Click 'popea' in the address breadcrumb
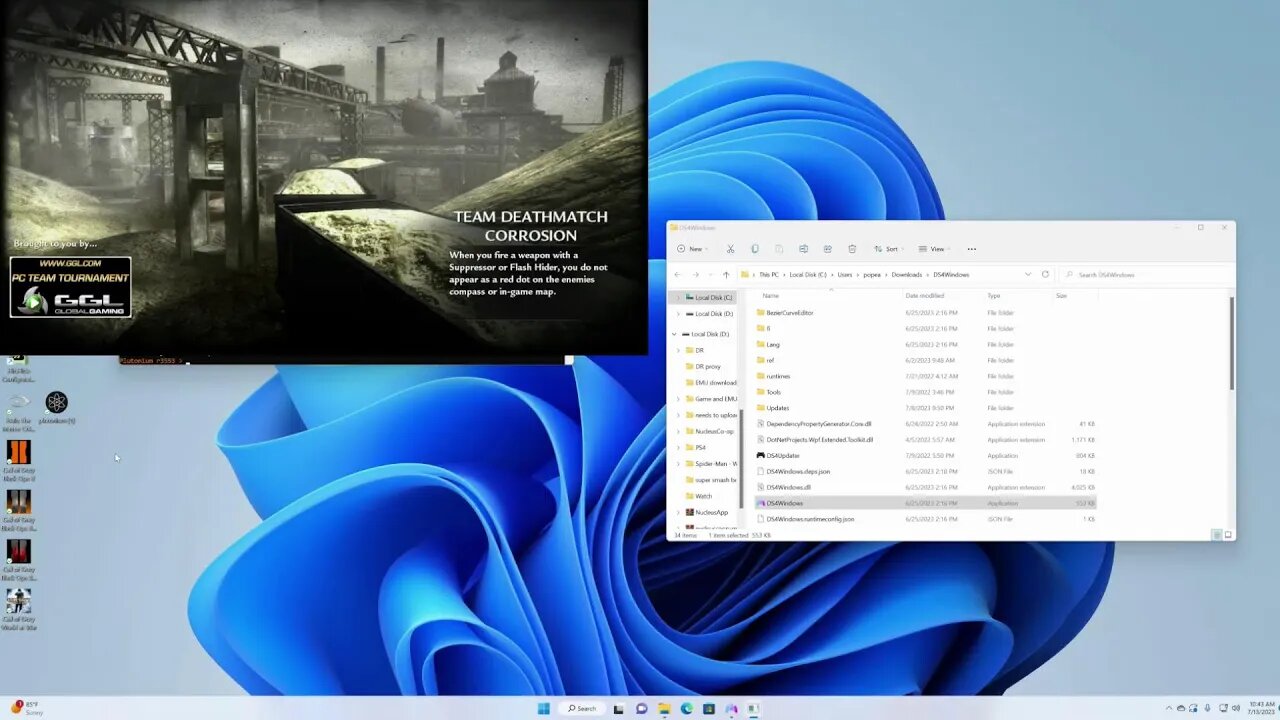Viewport: 1280px width, 720px height. [873, 274]
